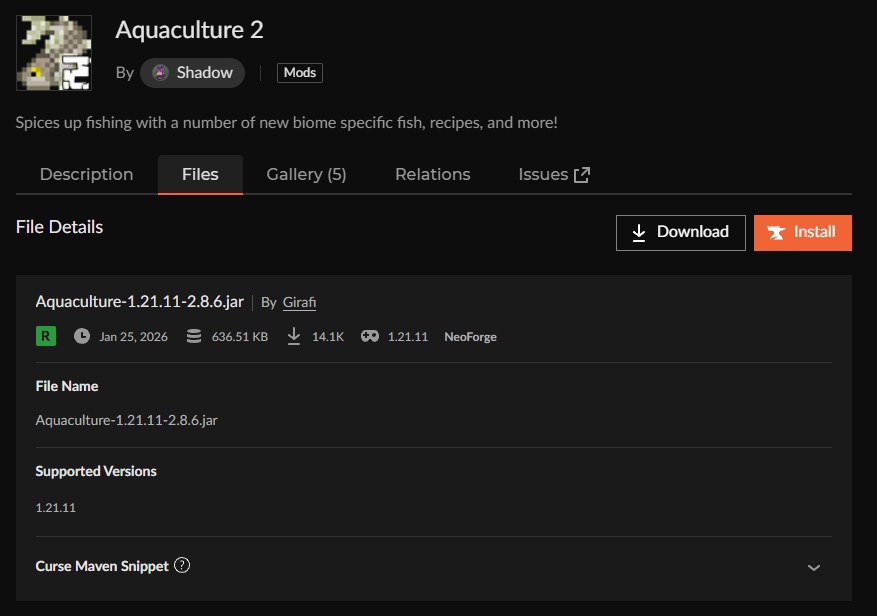This screenshot has width=877, height=616.
Task: Click the Aquaculture 2 mod logo thumbnail
Action: point(54,53)
